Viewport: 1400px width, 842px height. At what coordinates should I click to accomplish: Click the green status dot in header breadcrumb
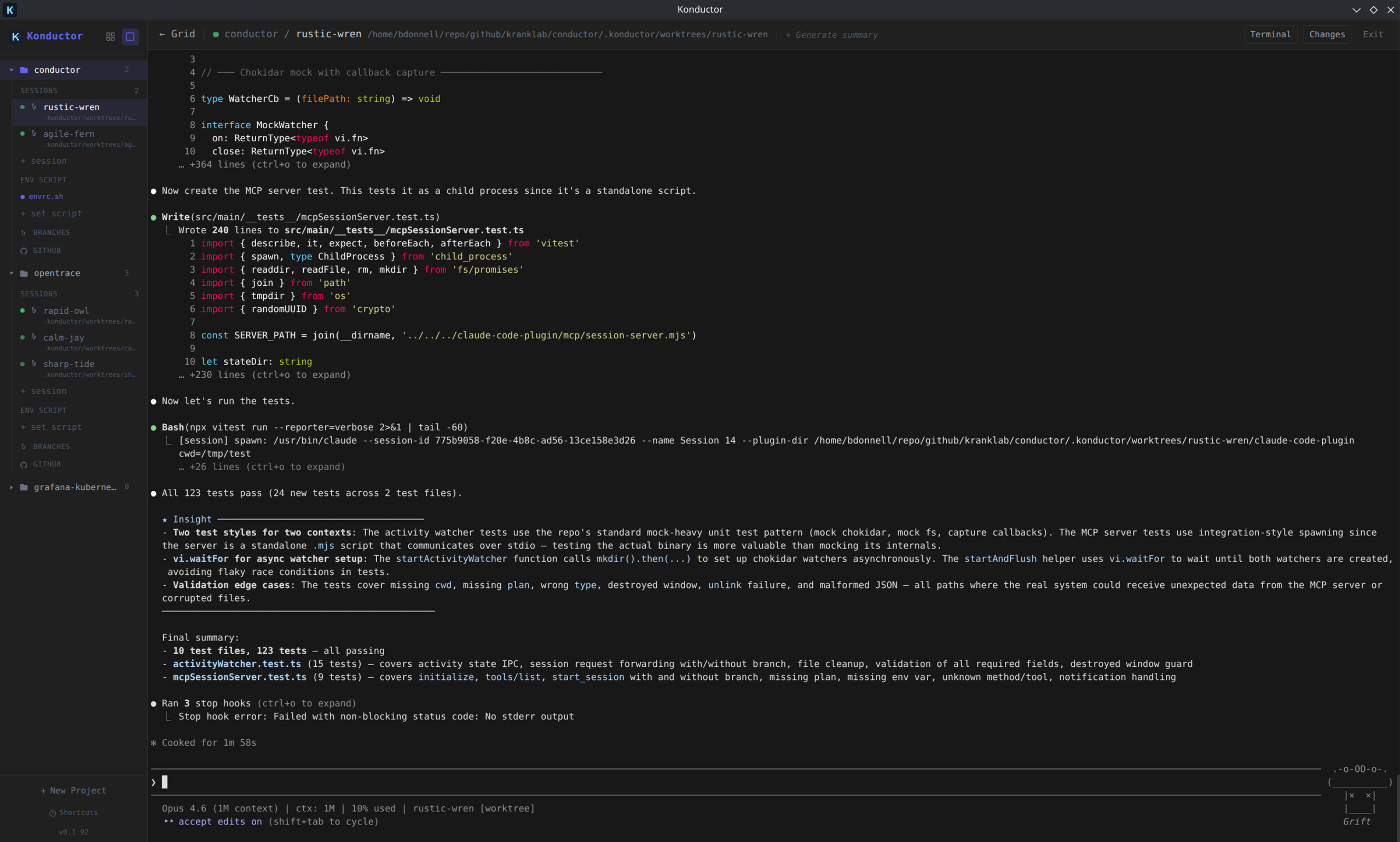coord(216,34)
